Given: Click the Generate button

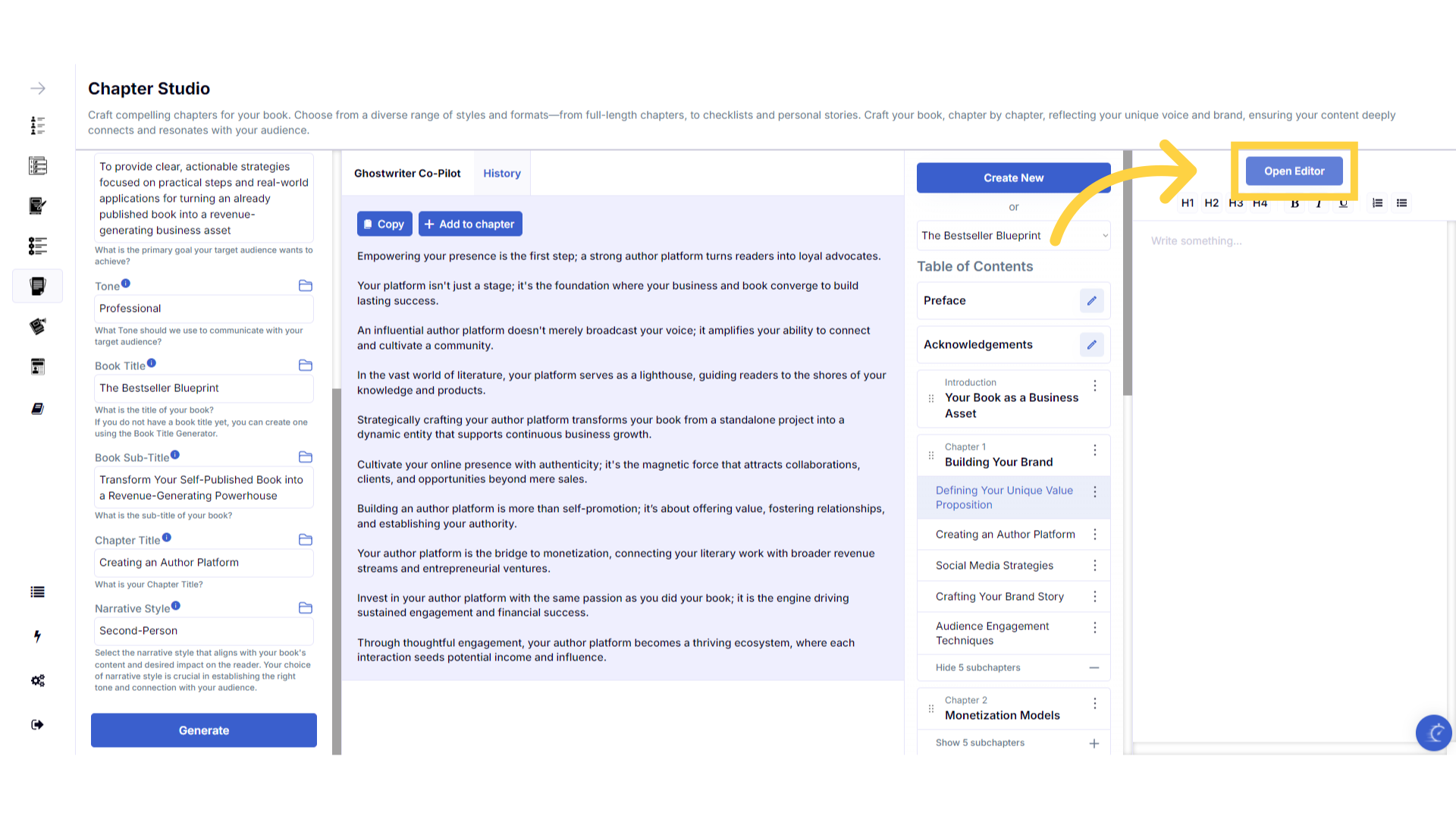Looking at the screenshot, I should pyautogui.click(x=203, y=730).
